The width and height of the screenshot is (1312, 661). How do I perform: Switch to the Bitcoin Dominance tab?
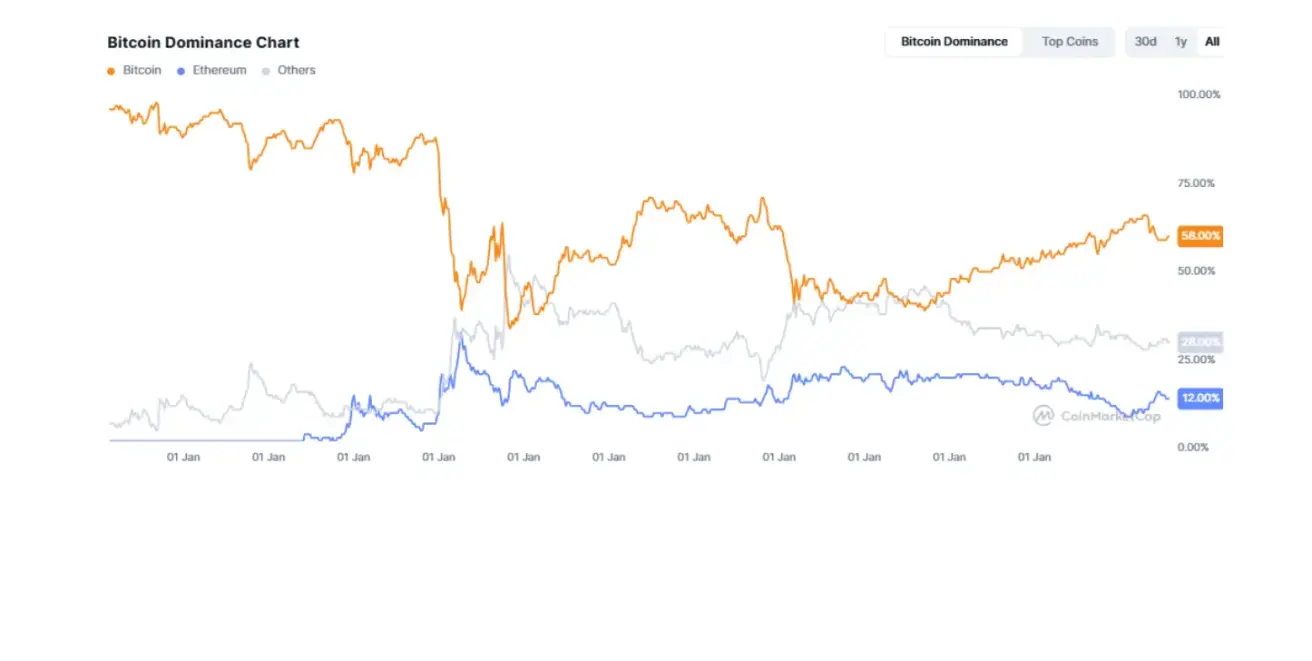click(x=954, y=42)
